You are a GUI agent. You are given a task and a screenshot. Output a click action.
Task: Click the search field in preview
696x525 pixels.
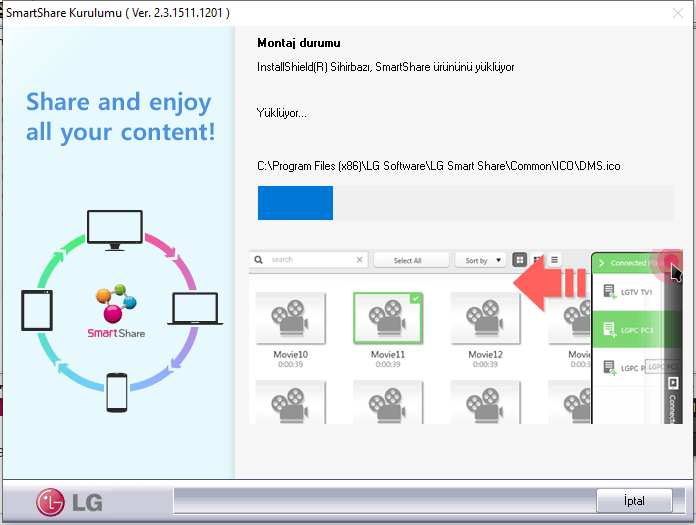pyautogui.click(x=309, y=260)
